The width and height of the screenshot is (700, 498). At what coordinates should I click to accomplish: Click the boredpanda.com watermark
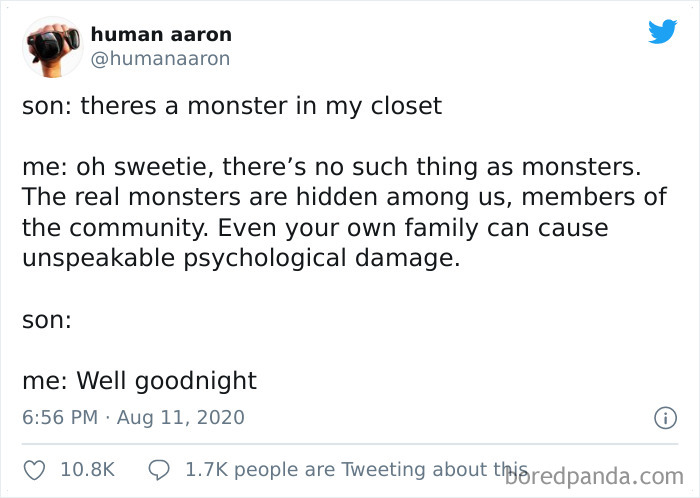[x=598, y=474]
